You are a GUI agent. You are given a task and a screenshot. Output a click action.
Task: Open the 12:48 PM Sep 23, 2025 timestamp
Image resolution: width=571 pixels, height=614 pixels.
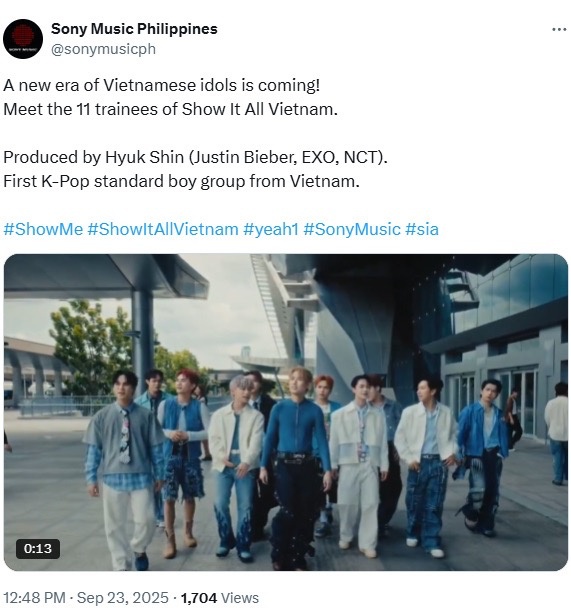point(86,598)
